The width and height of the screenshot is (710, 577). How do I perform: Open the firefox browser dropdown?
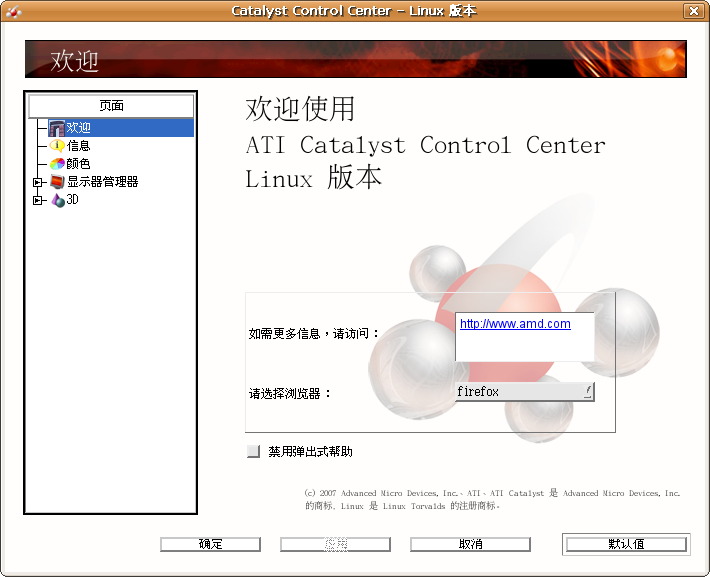point(524,391)
